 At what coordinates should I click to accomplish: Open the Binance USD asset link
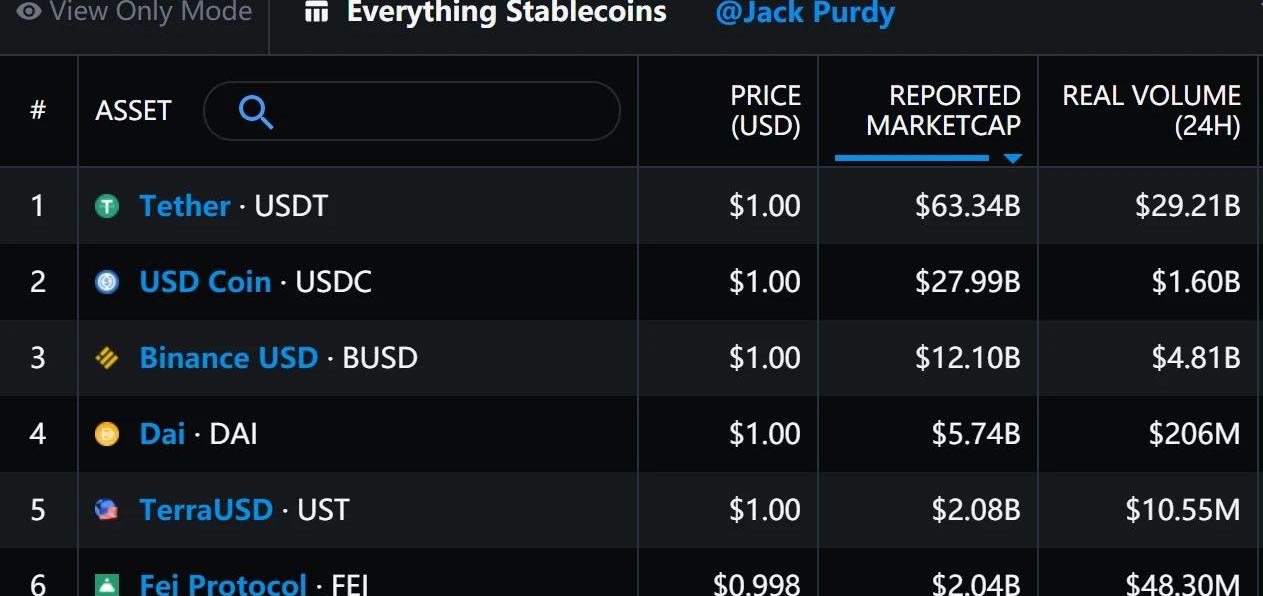(229, 358)
